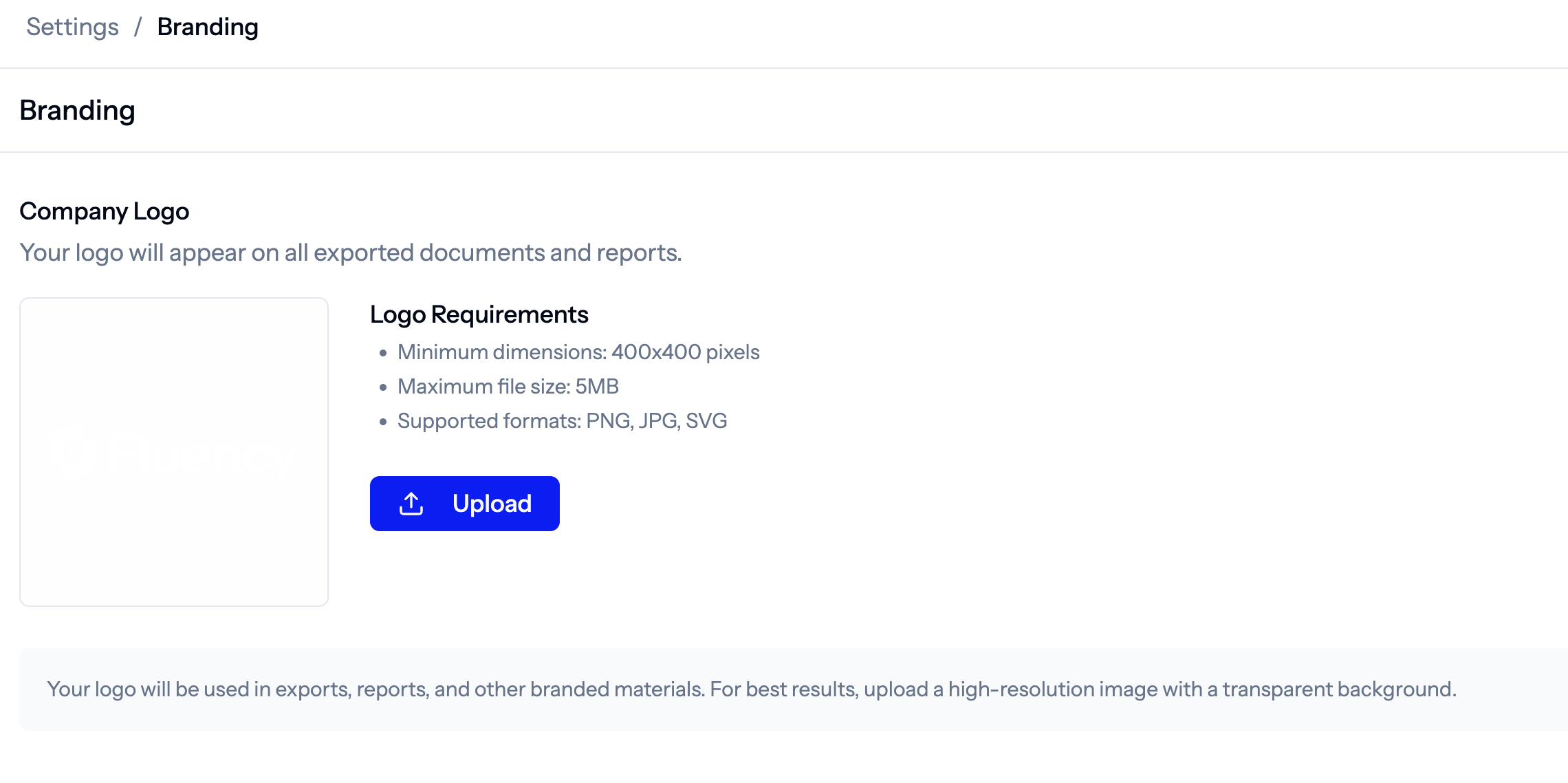Viewport: 1568px width, 783px height.
Task: Click the upload arrow icon
Action: 411,504
